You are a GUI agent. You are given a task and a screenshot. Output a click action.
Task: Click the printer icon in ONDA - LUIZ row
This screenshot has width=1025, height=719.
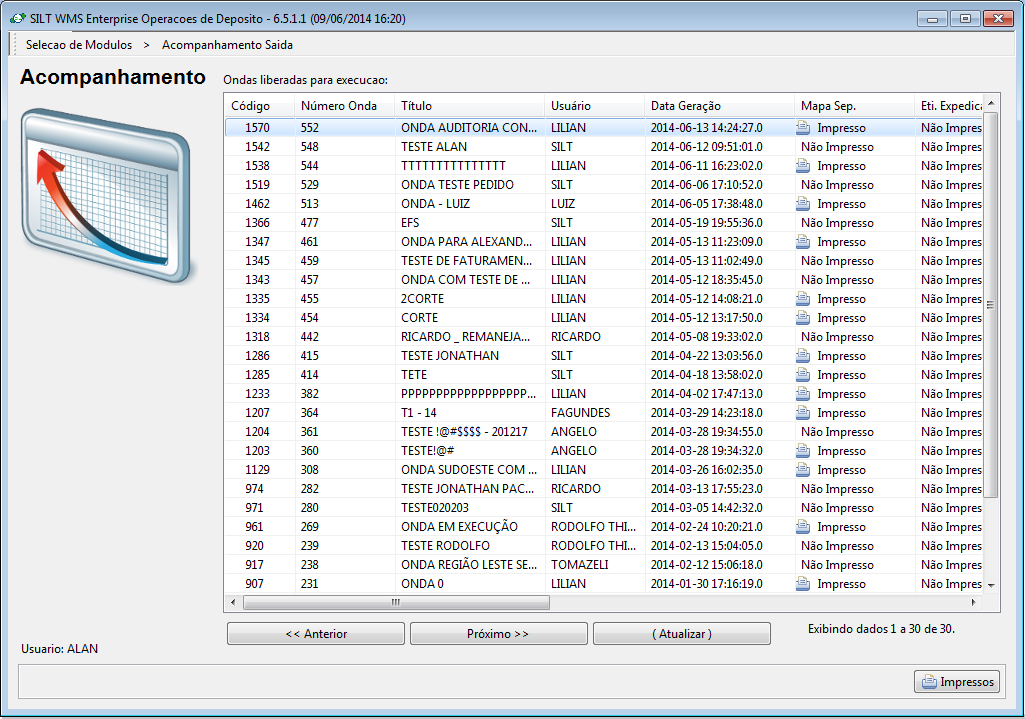(x=803, y=204)
